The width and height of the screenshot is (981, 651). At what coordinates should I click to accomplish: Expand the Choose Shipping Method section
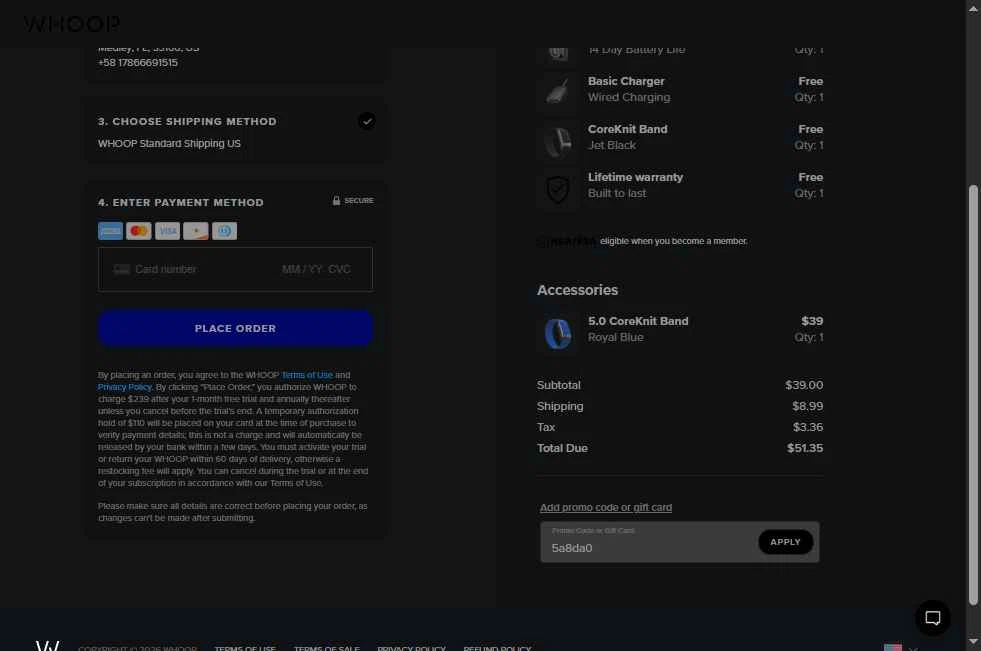click(235, 131)
